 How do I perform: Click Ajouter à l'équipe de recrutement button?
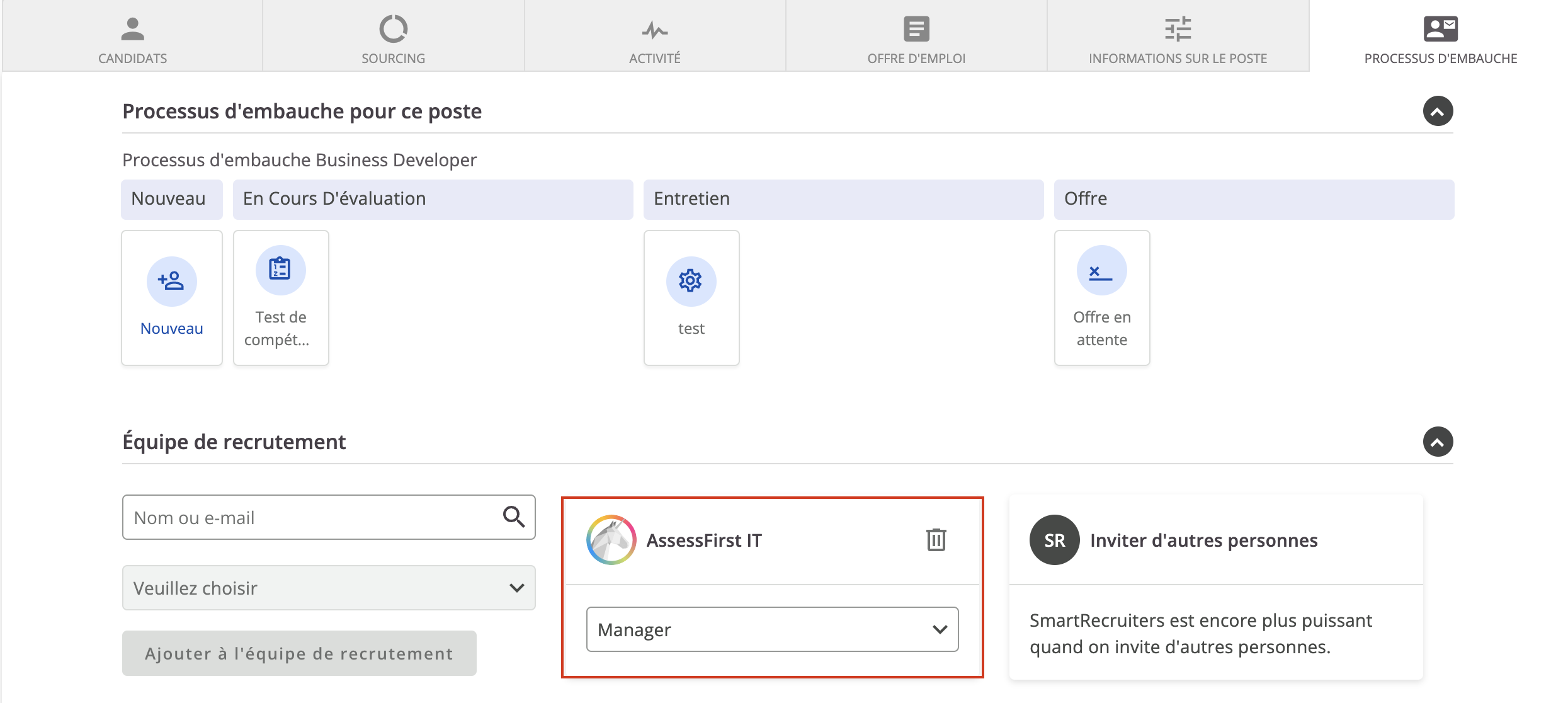point(299,653)
